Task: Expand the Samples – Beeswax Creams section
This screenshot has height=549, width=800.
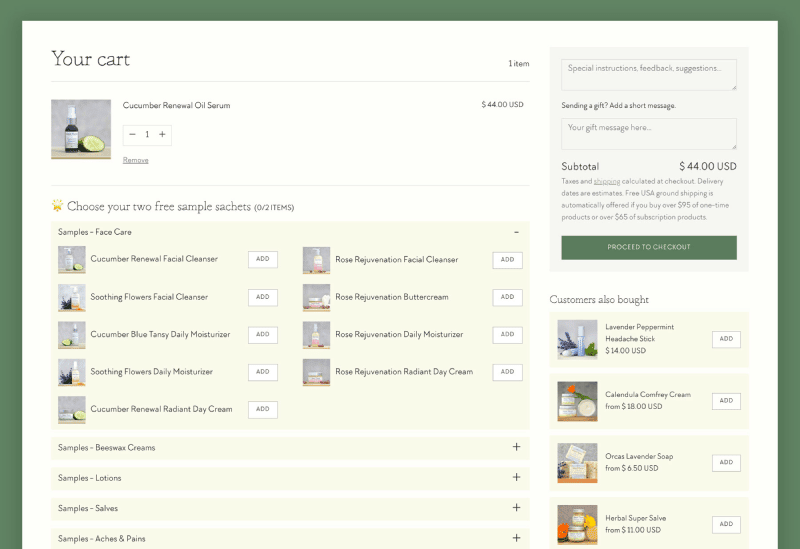Action: [x=516, y=447]
